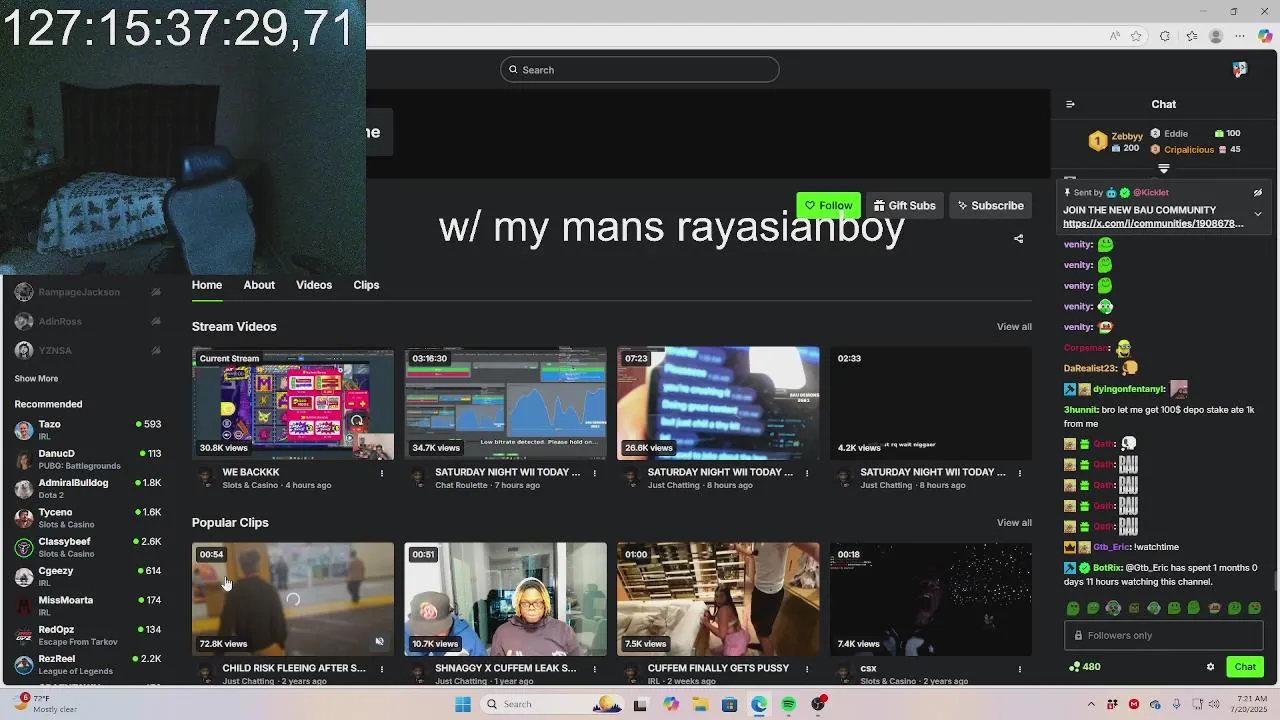Open RezReel channel avatar
The image size is (1280, 720).
coord(24,665)
